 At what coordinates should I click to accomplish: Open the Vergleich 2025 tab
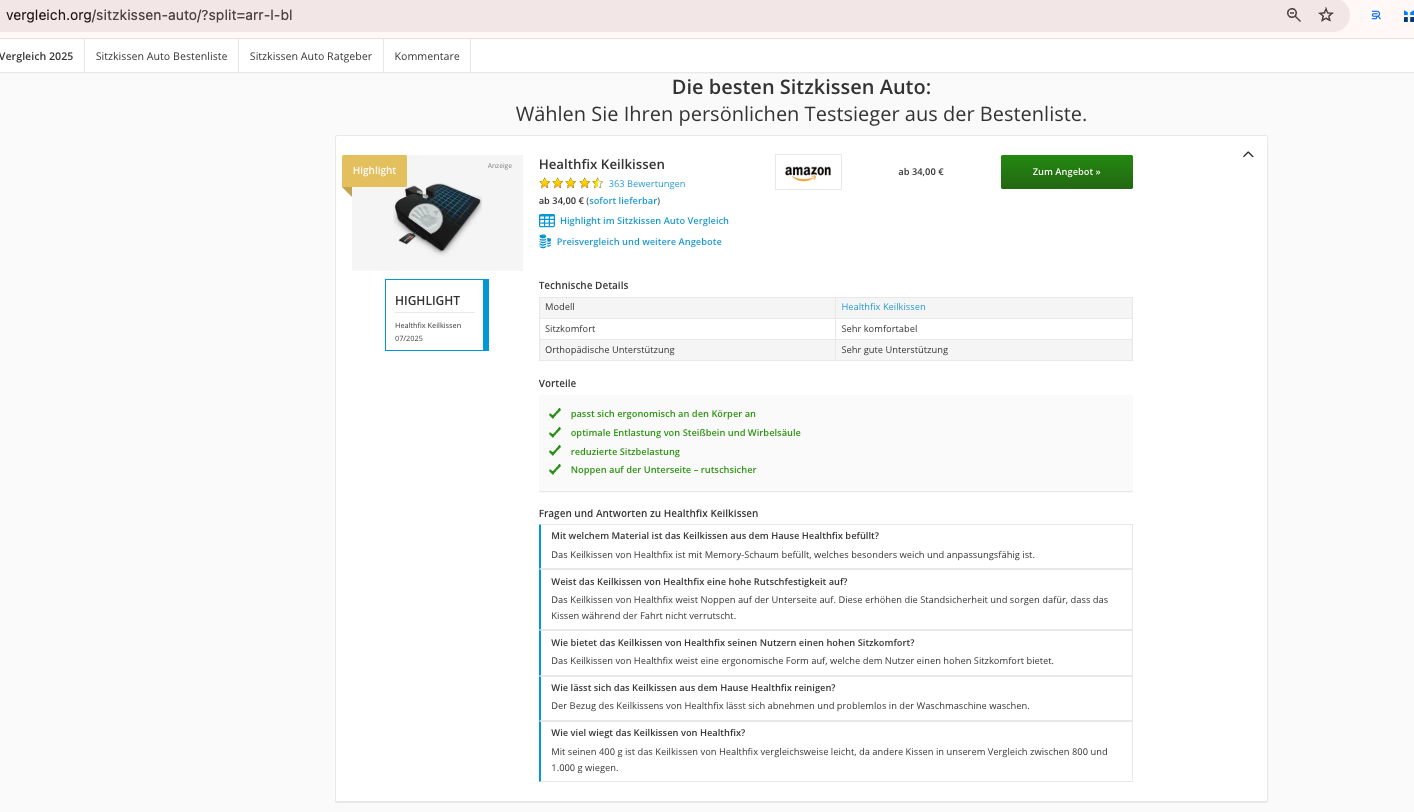[x=37, y=56]
